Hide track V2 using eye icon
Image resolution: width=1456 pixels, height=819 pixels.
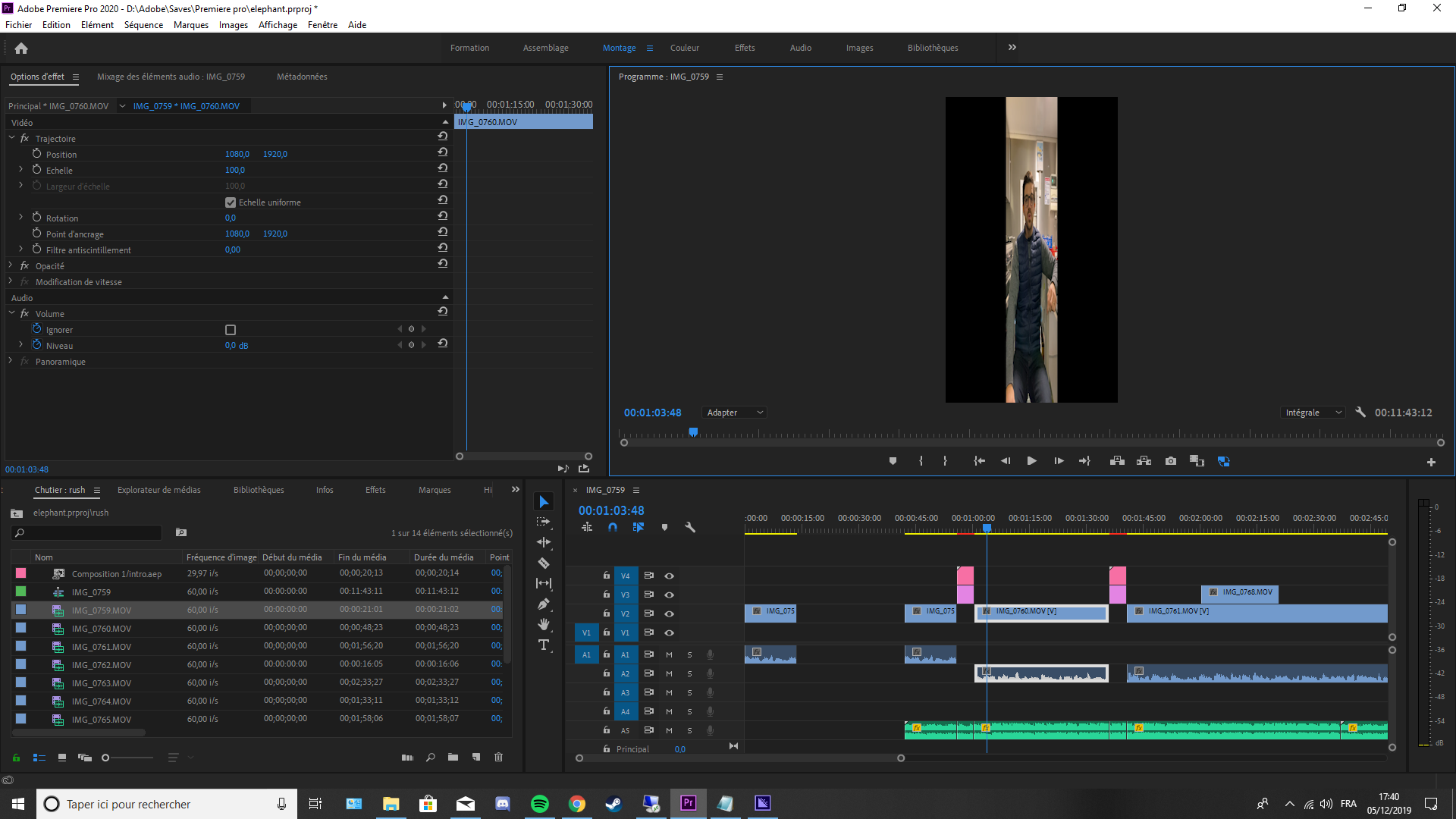tap(669, 613)
